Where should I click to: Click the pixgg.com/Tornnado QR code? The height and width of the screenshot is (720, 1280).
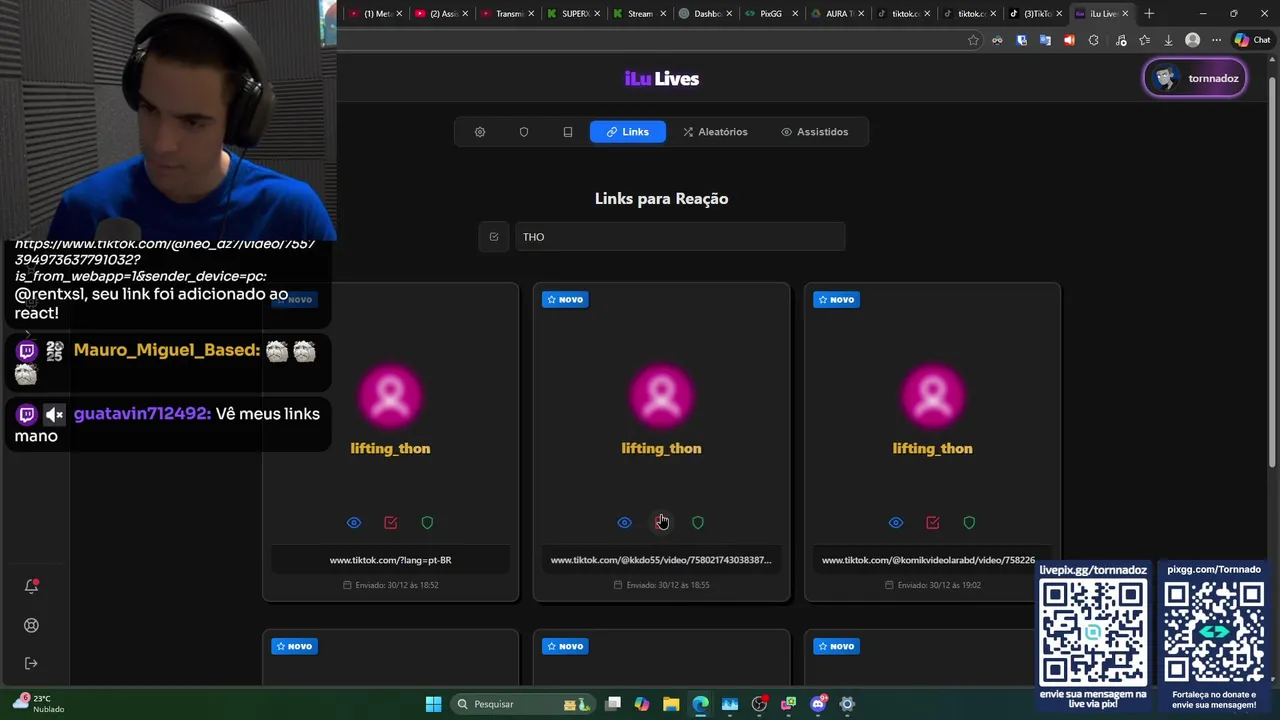click(x=1214, y=631)
